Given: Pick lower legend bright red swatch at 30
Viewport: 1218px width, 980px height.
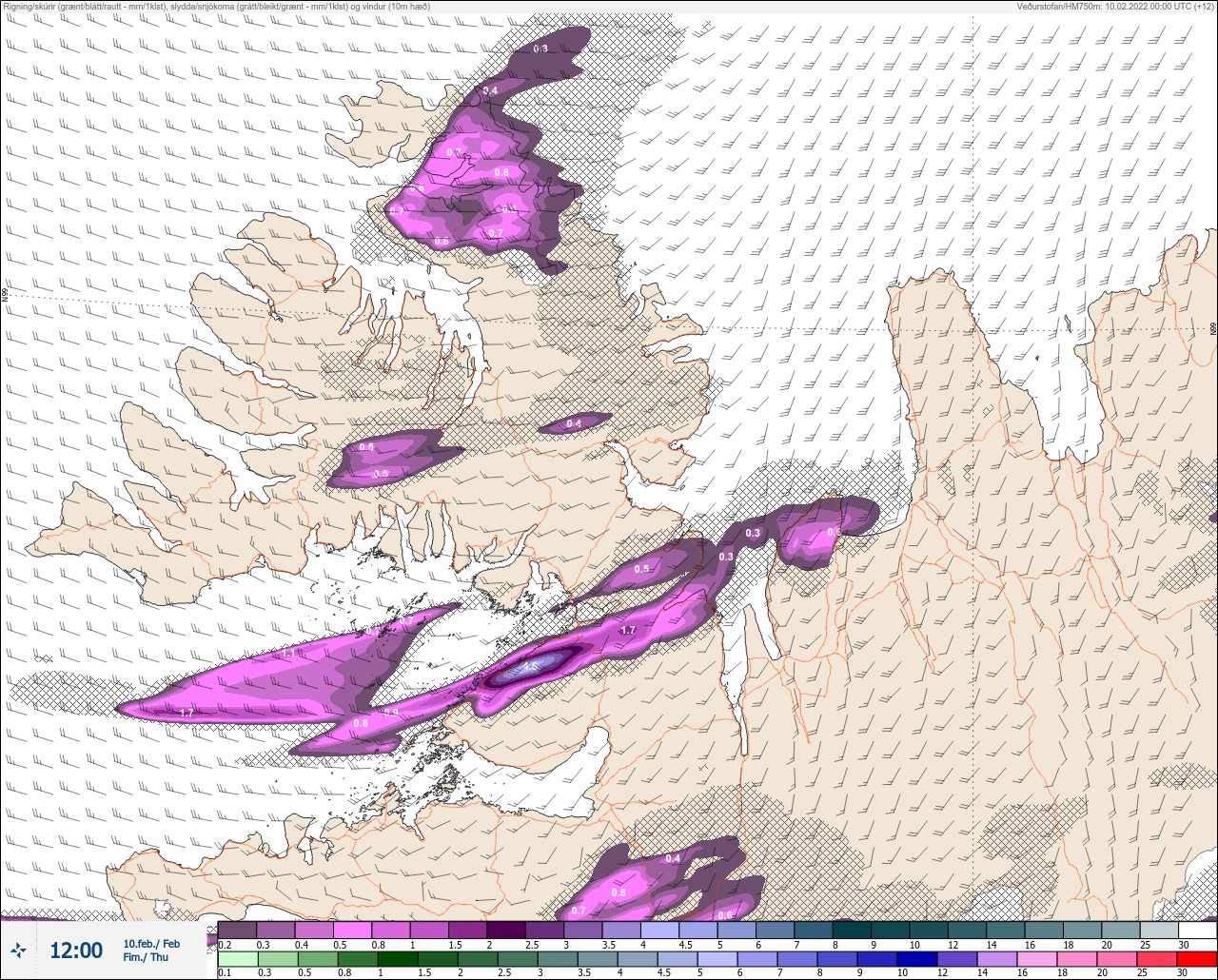Looking at the screenshot, I should tap(1197, 959).
